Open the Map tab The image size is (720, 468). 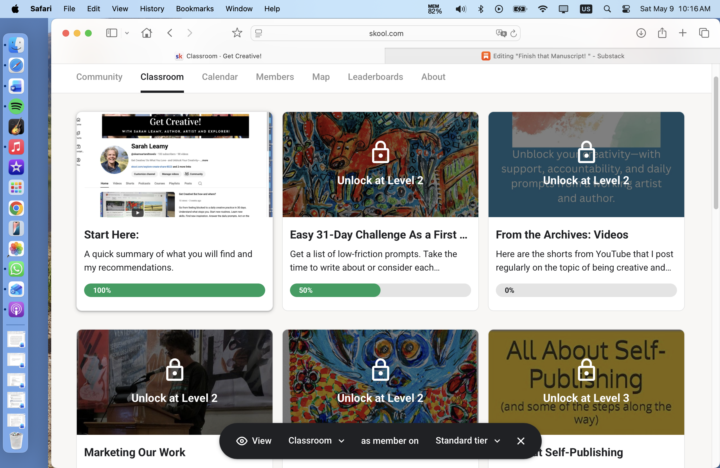321,77
